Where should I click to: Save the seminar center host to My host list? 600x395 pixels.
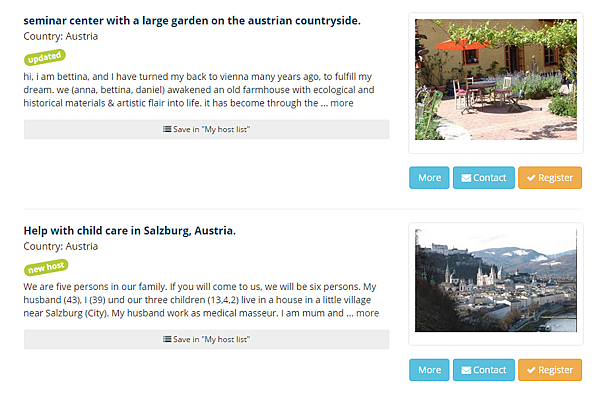(207, 129)
